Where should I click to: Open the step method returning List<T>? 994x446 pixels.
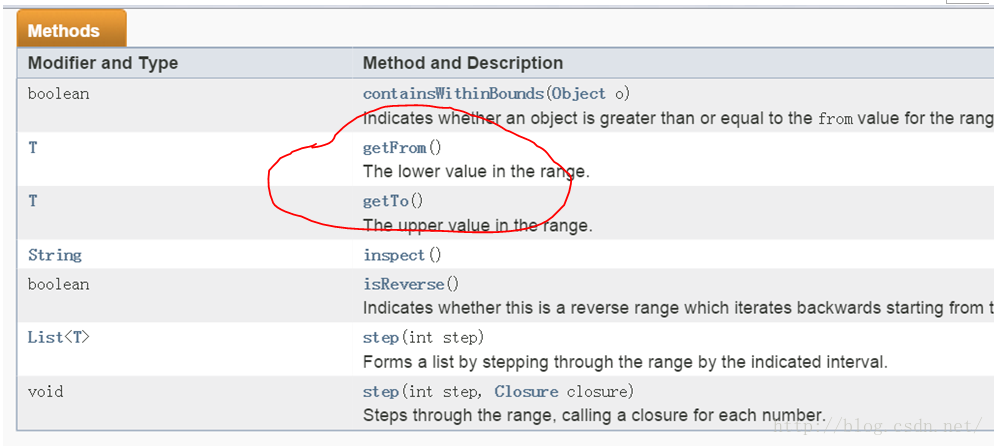(380, 337)
